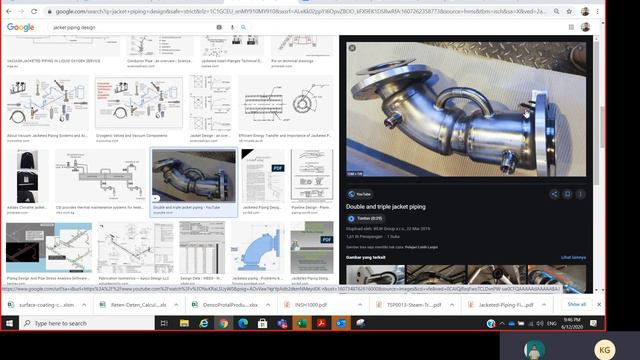The image size is (640, 360).
Task: Bookmark this page with the star icon
Action: coord(569,11)
